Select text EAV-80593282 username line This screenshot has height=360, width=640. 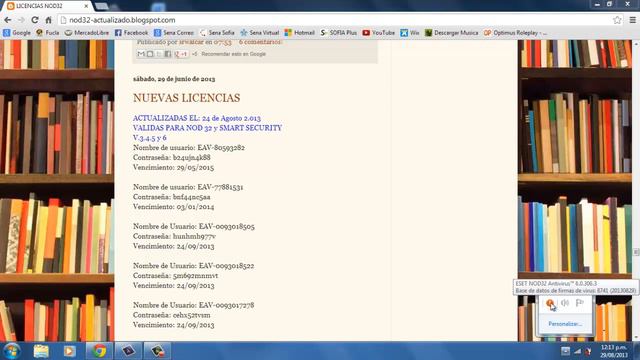pos(189,147)
